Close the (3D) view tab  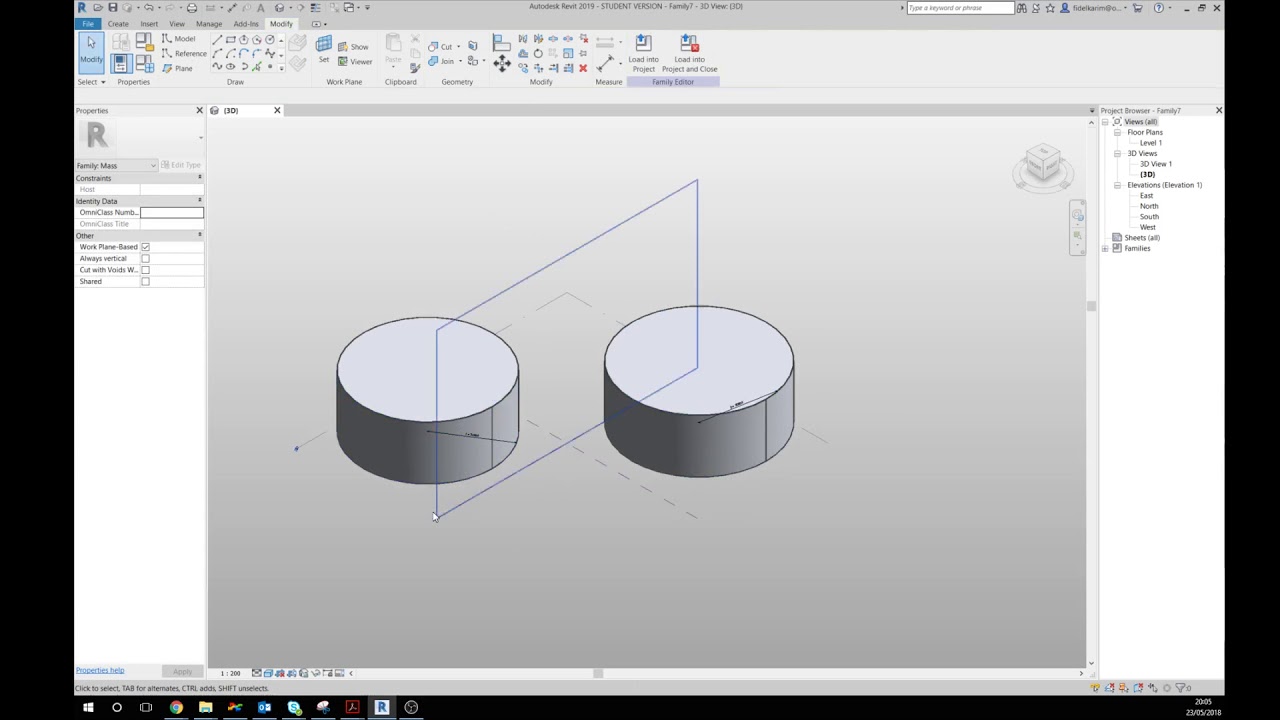tap(277, 110)
